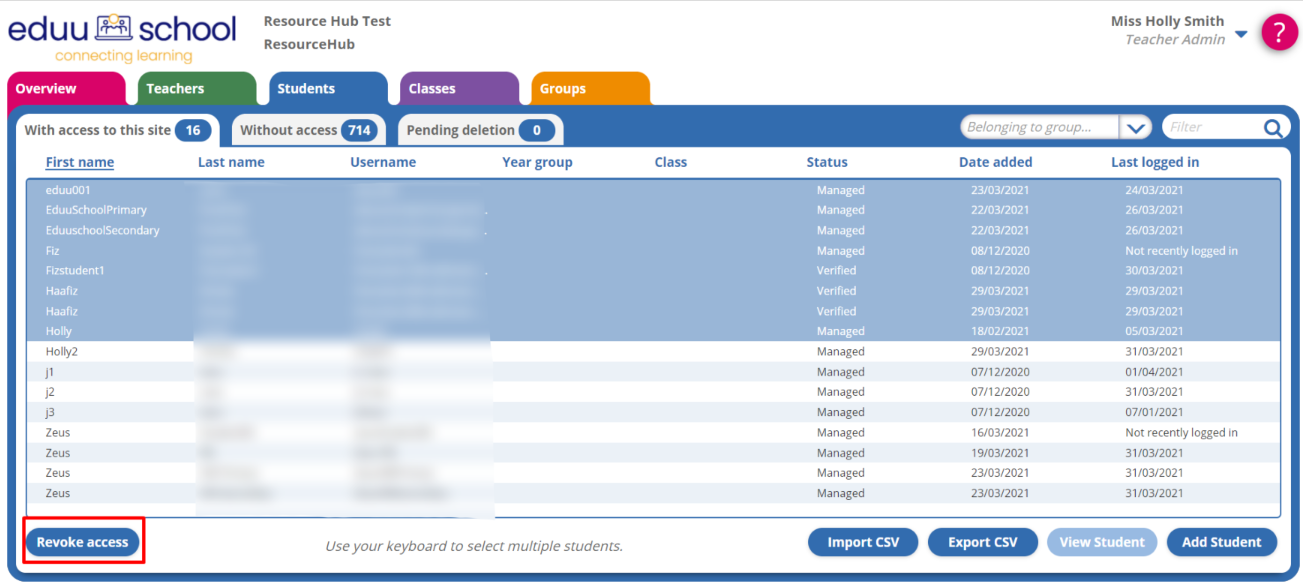The width and height of the screenshot is (1303, 582).
Task: Click the pink help question mark icon
Action: (x=1279, y=32)
